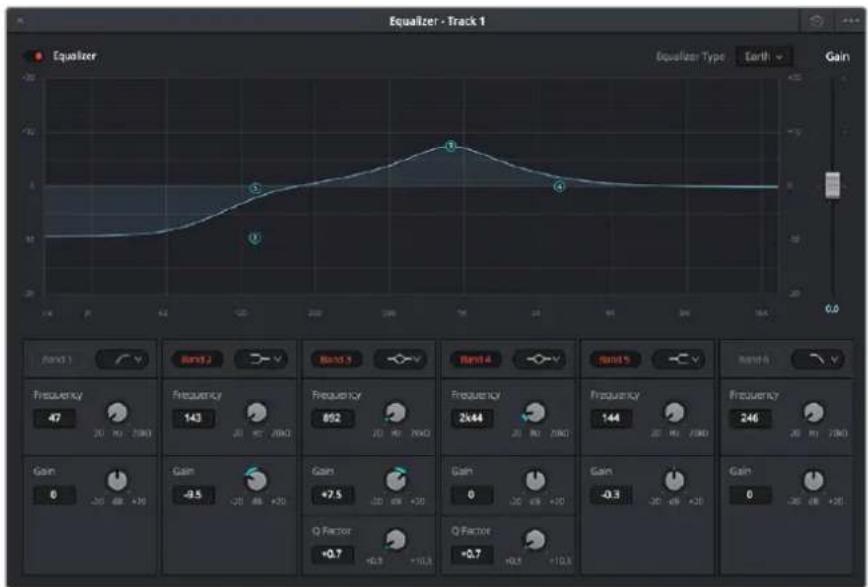Select Band 4 Q Factor field showing +0.7
This screenshot has width=868, height=587.
click(472, 554)
